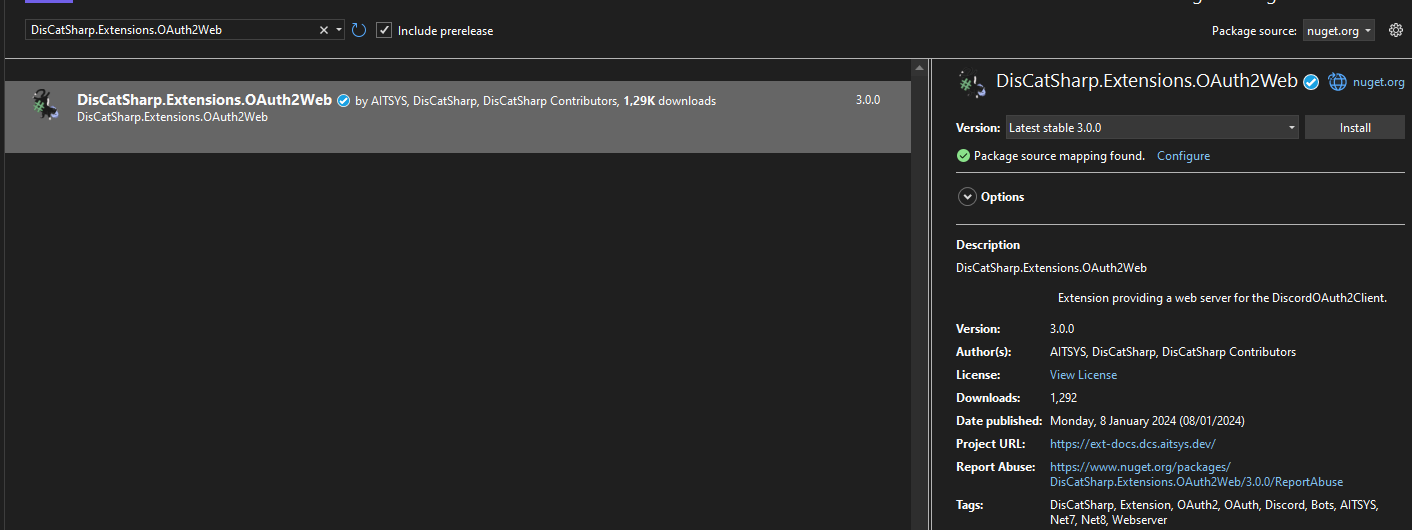Open the Package source dropdown

(x=1339, y=31)
